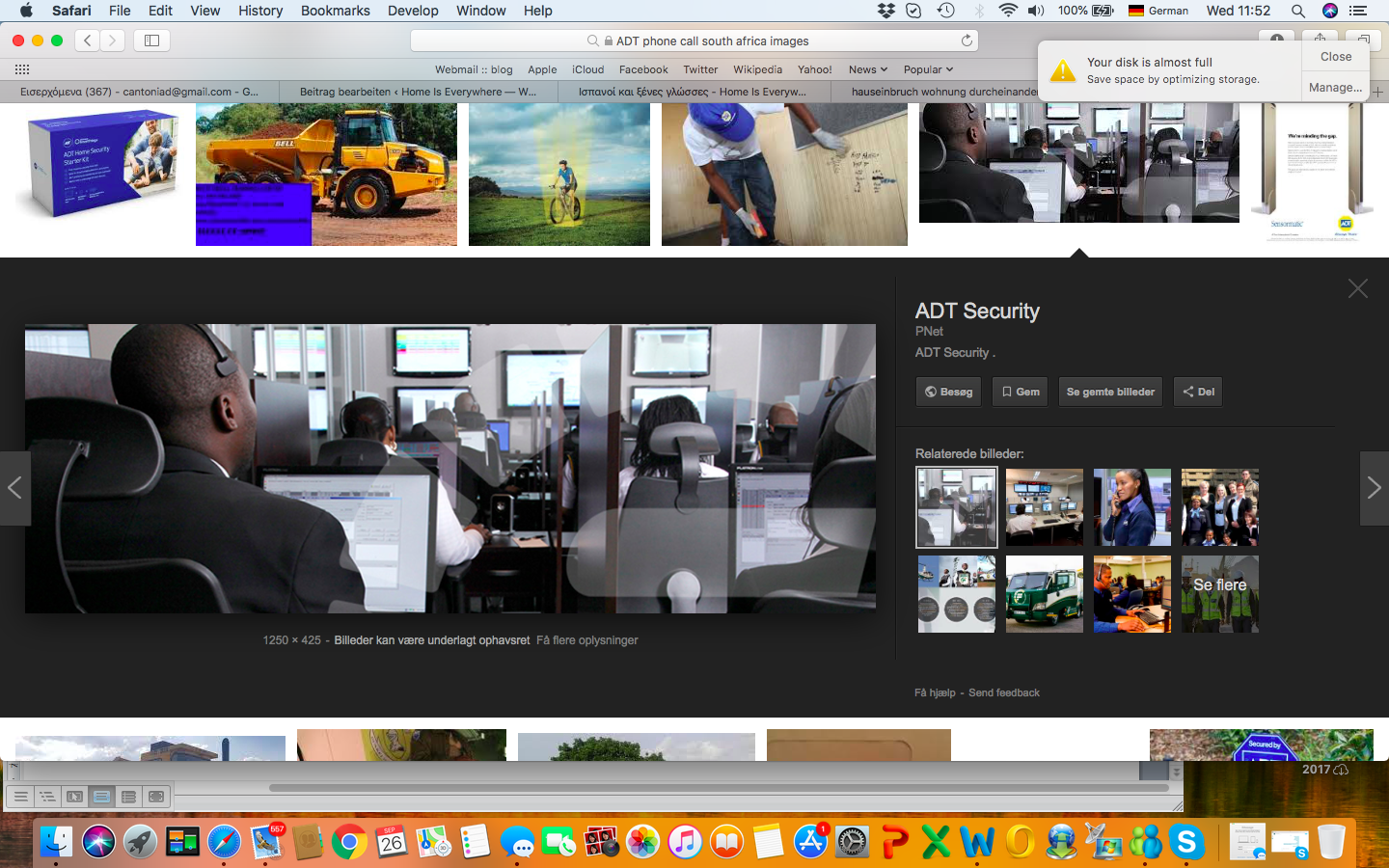
Task: Open the Trash in the Dock
Action: 1331,842
